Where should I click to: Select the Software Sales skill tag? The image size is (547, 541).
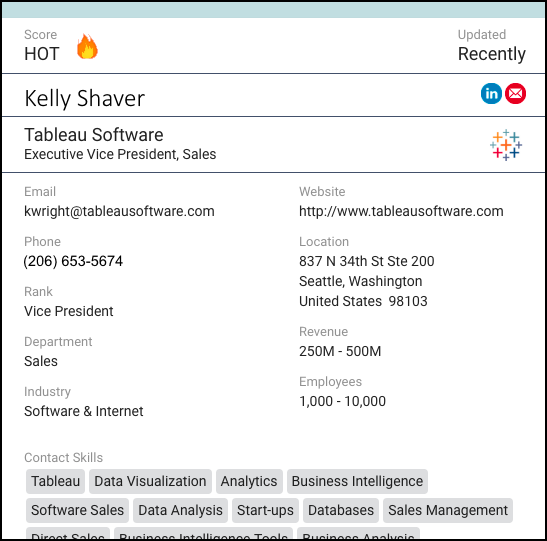point(77,510)
